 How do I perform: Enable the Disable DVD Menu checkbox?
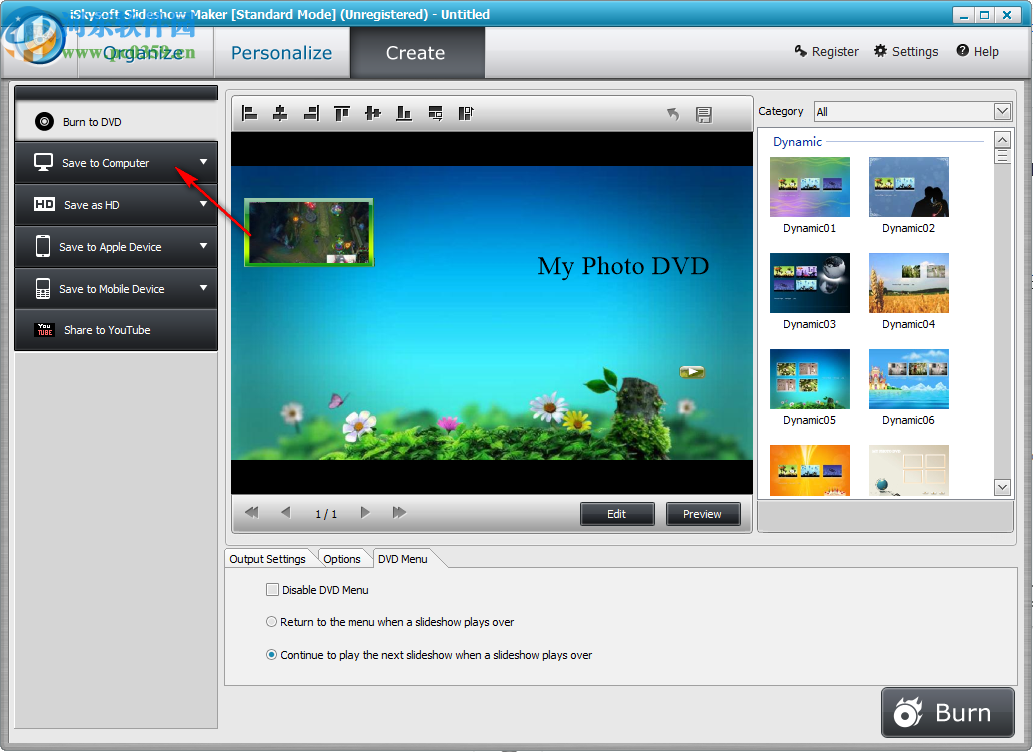[272, 589]
